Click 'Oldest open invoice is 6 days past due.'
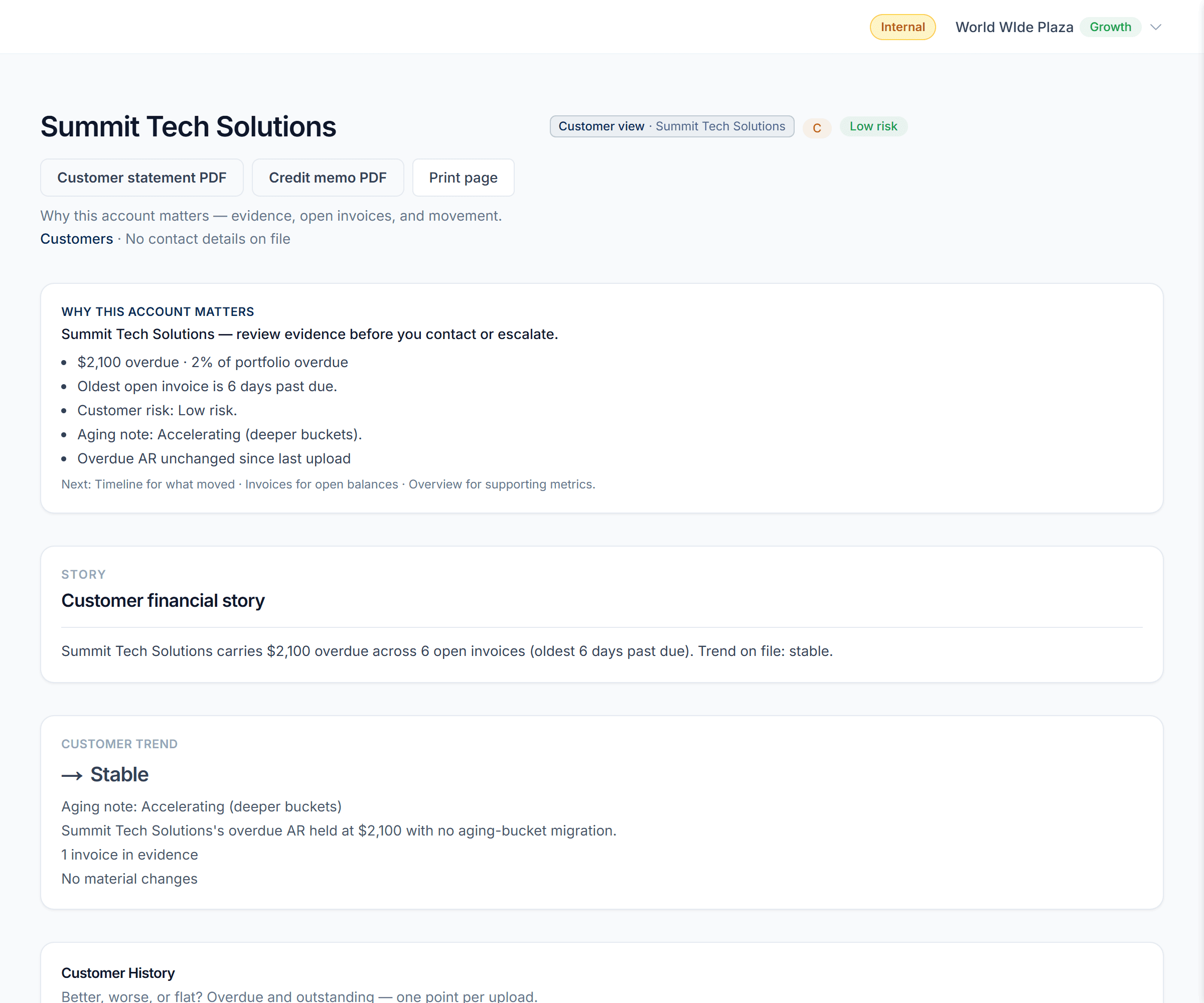Image resolution: width=1204 pixels, height=1003 pixels. (207, 386)
